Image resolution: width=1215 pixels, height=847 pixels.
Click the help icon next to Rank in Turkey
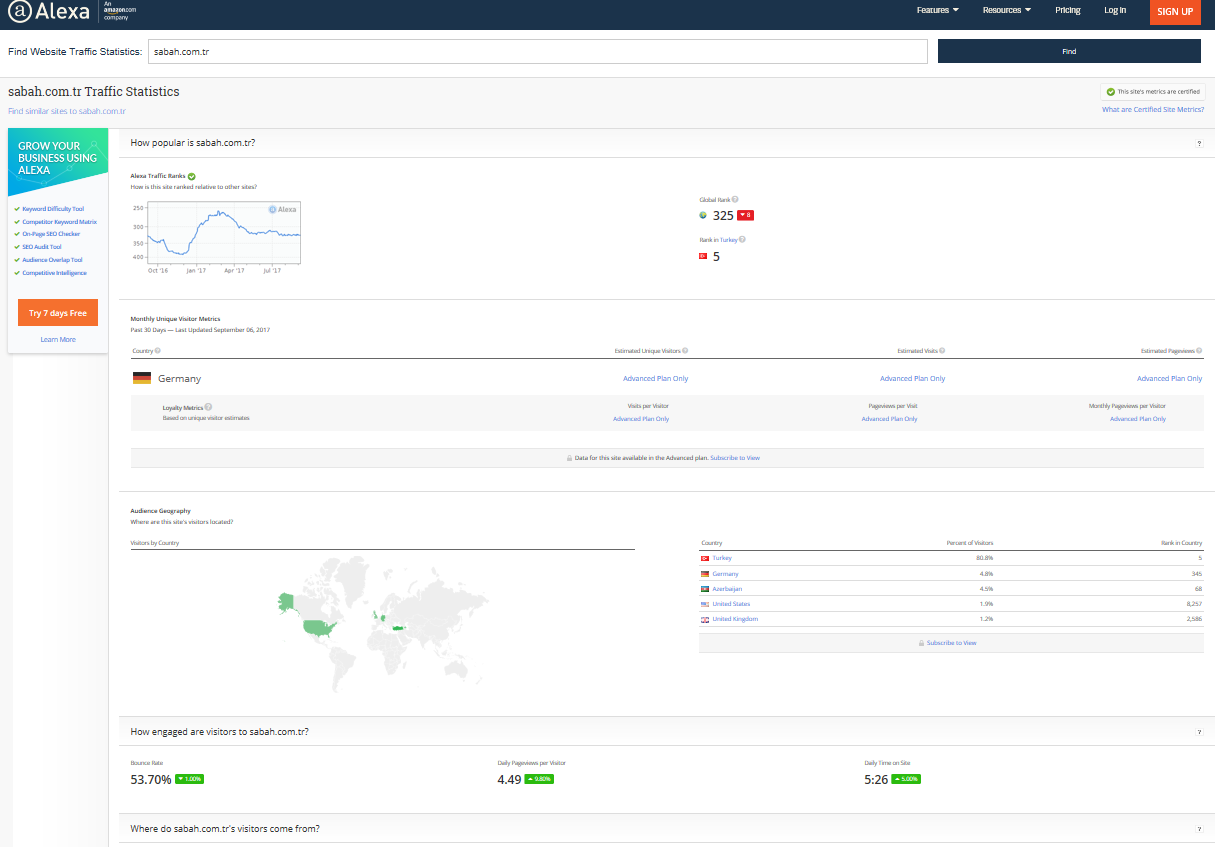click(x=742, y=240)
